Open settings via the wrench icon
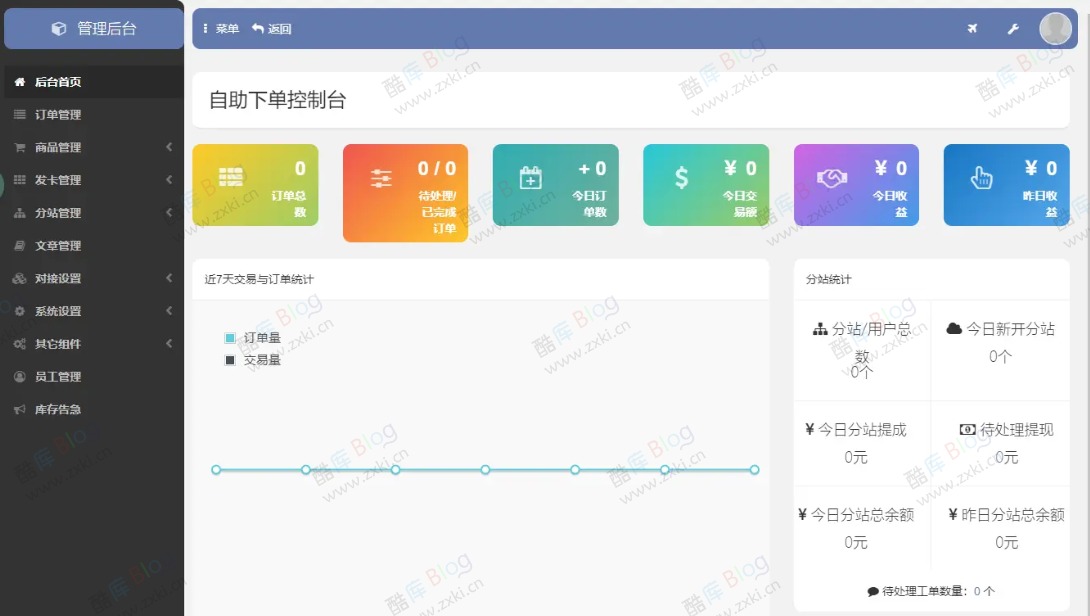The height and width of the screenshot is (616, 1090). [1013, 28]
